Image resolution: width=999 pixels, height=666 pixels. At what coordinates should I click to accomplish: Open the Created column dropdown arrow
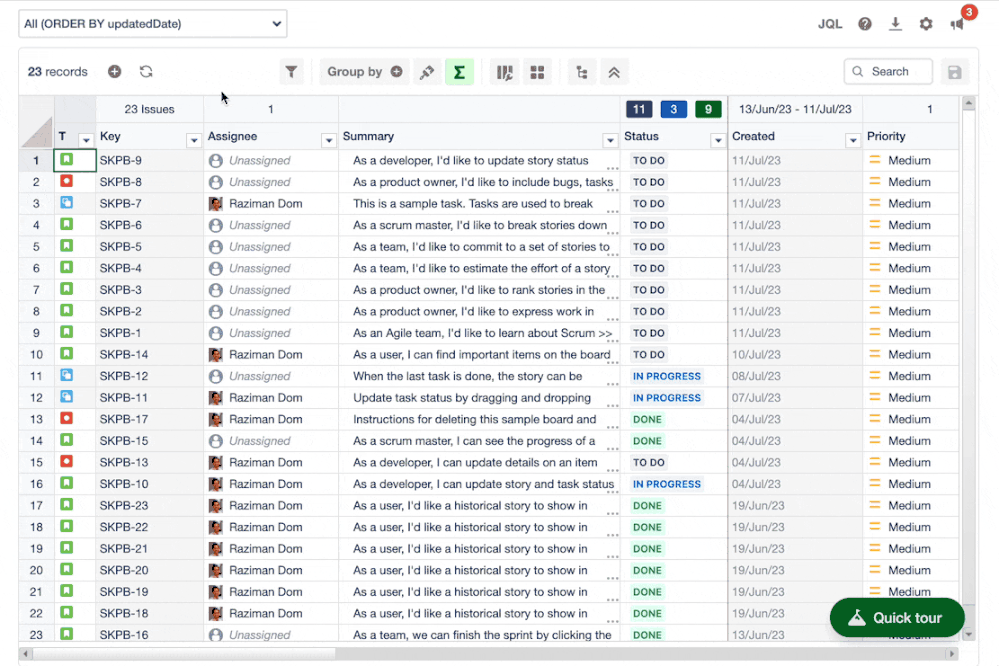coord(852,140)
